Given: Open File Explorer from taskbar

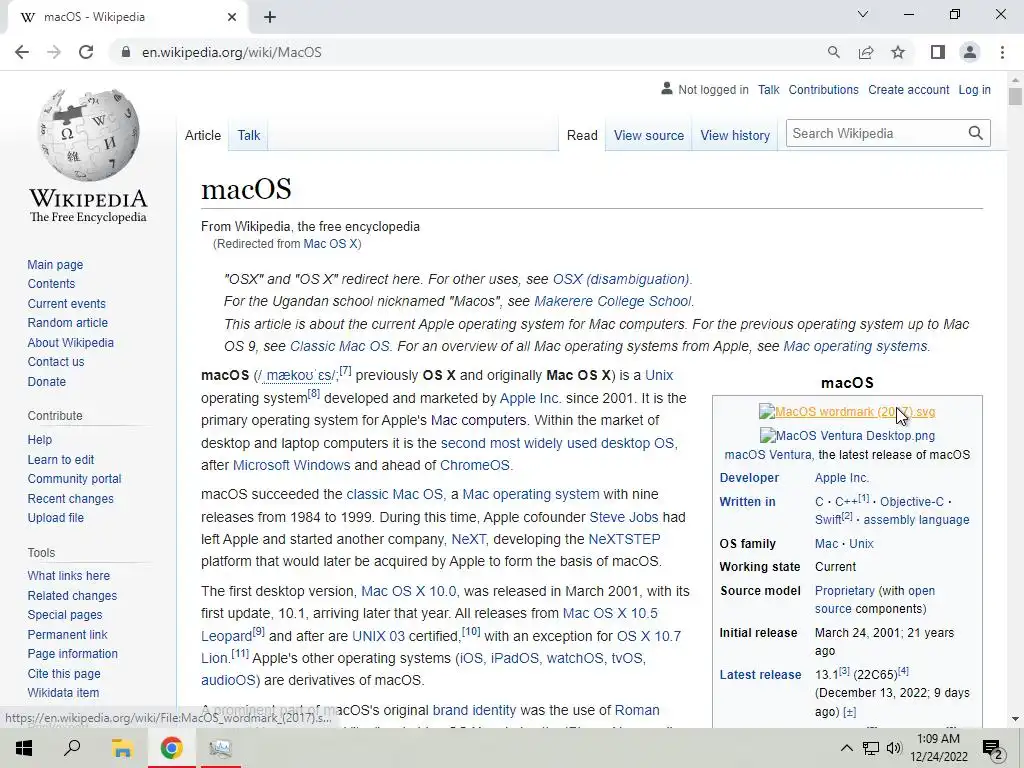Looking at the screenshot, I should point(121,748).
